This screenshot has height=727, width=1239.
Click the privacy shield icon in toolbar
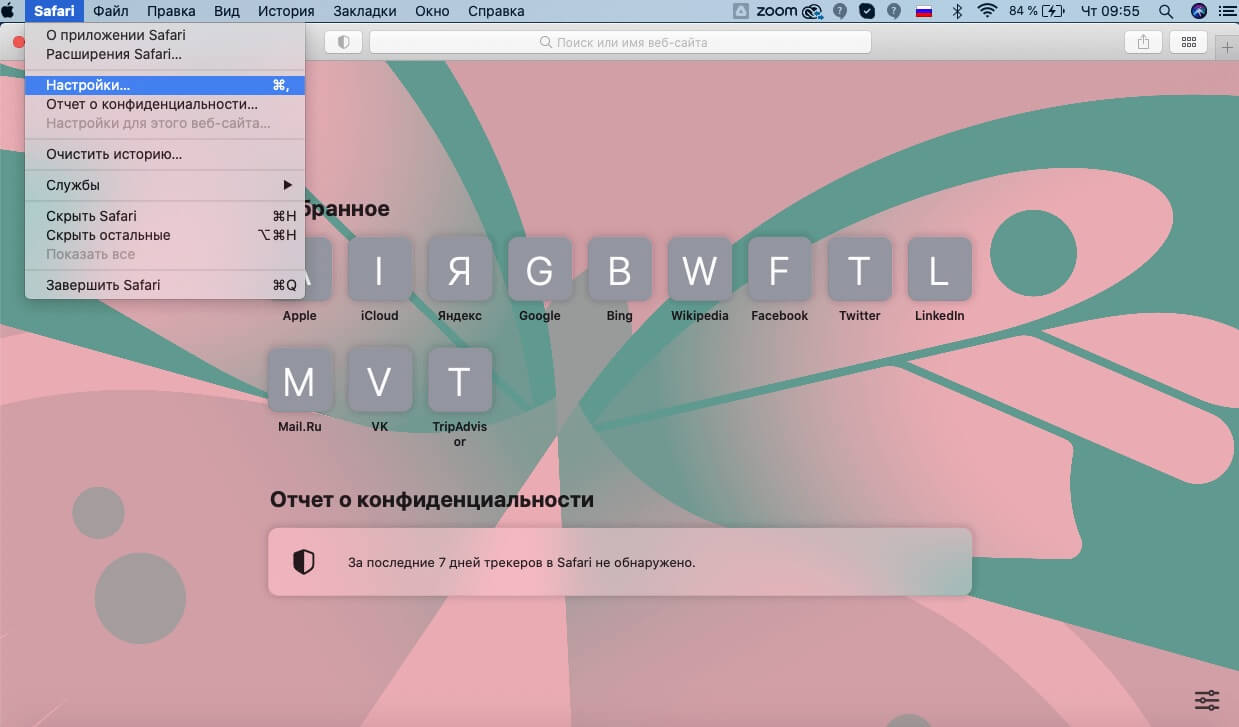pos(344,42)
